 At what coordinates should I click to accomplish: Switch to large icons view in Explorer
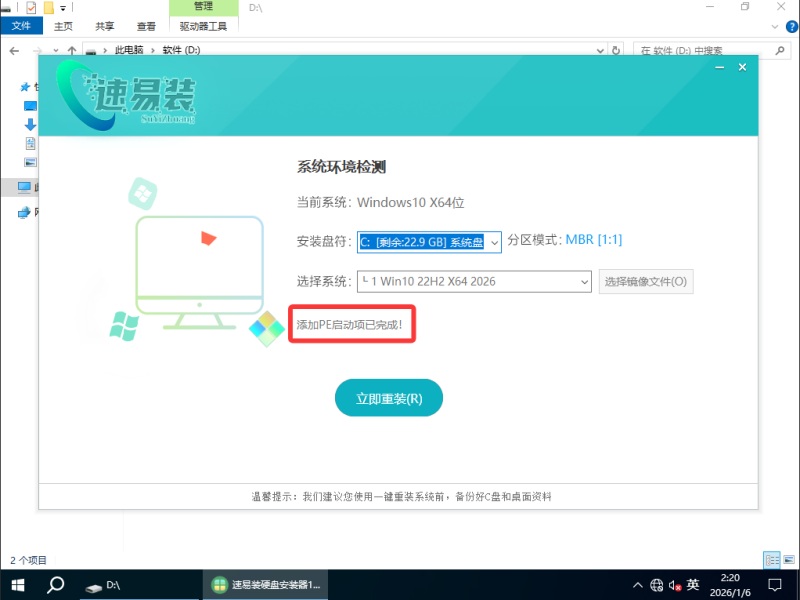787,560
